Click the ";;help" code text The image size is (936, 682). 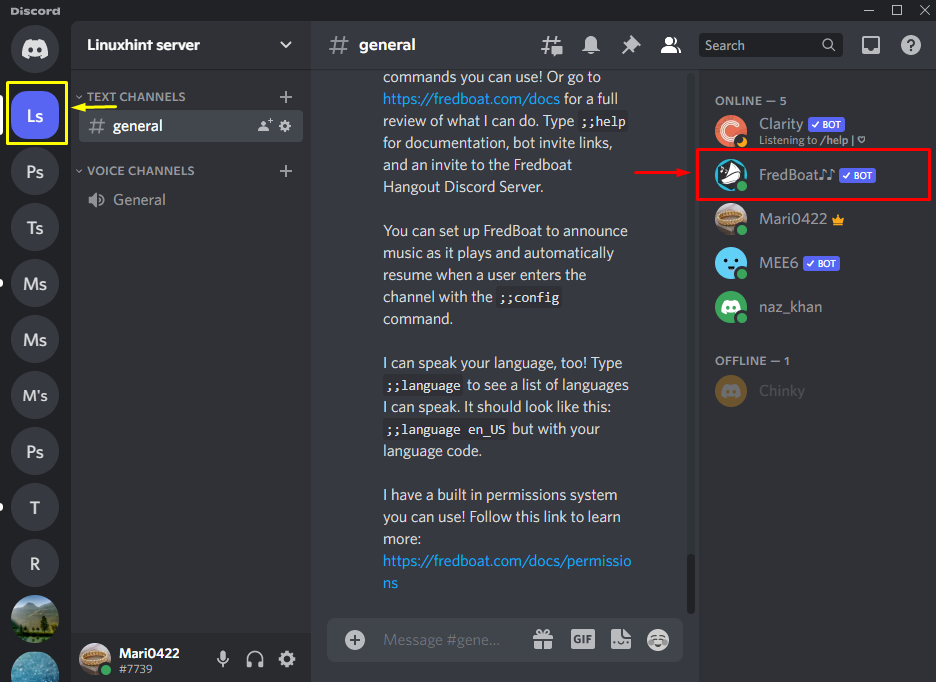coord(603,122)
